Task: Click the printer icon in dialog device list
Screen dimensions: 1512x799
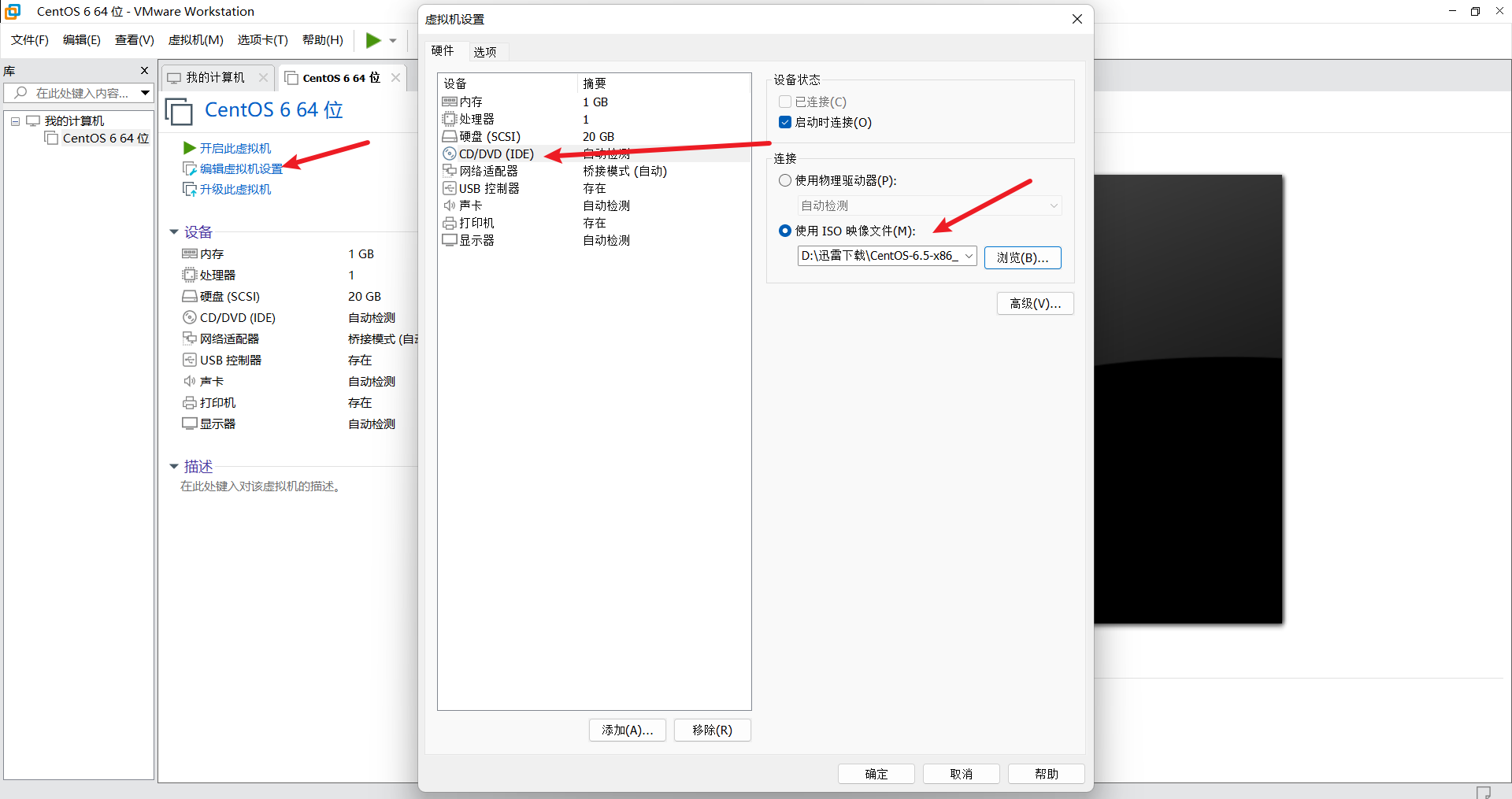Action: point(450,223)
